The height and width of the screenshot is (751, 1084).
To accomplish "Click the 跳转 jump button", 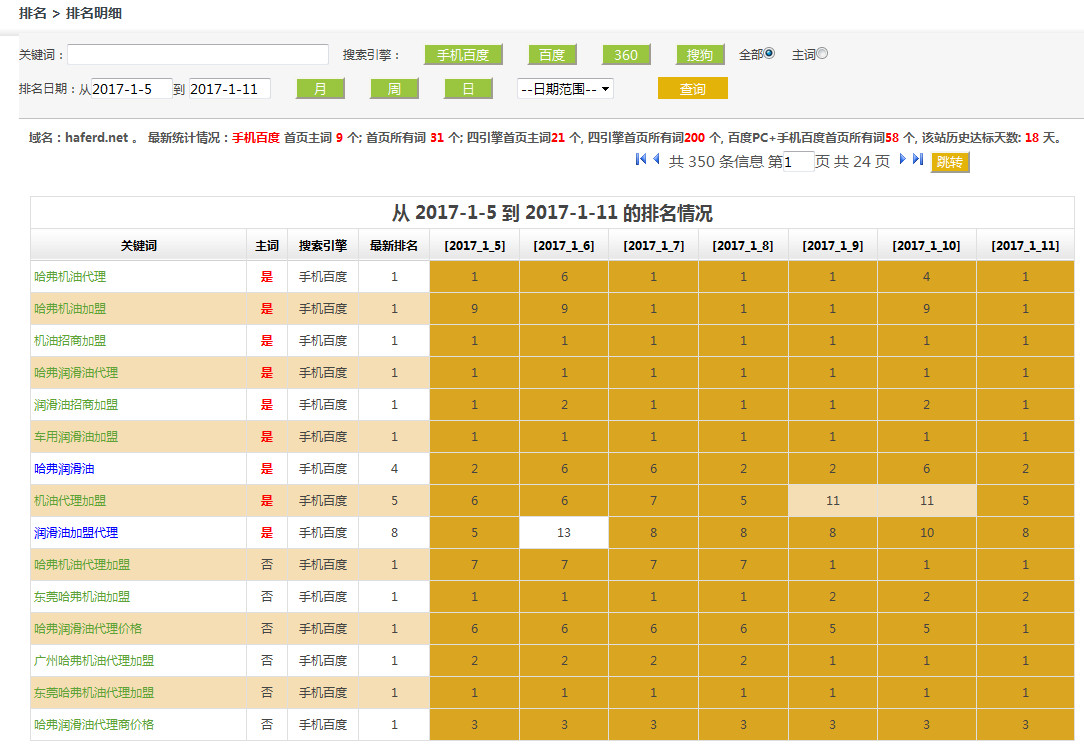I will point(950,162).
